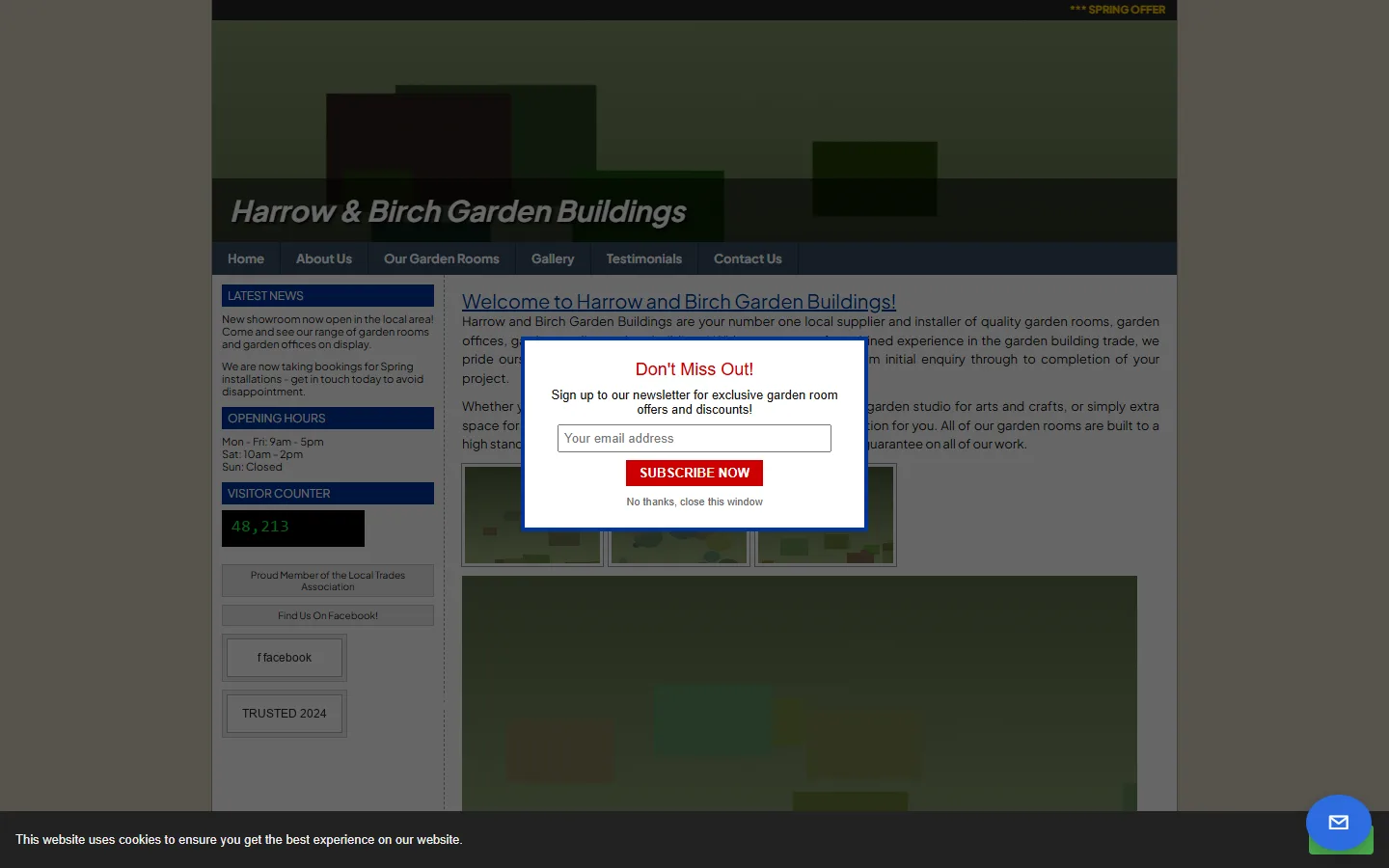Click the SUBSCRIBE NOW button
This screenshot has height=868, width=1389.
tap(694, 473)
